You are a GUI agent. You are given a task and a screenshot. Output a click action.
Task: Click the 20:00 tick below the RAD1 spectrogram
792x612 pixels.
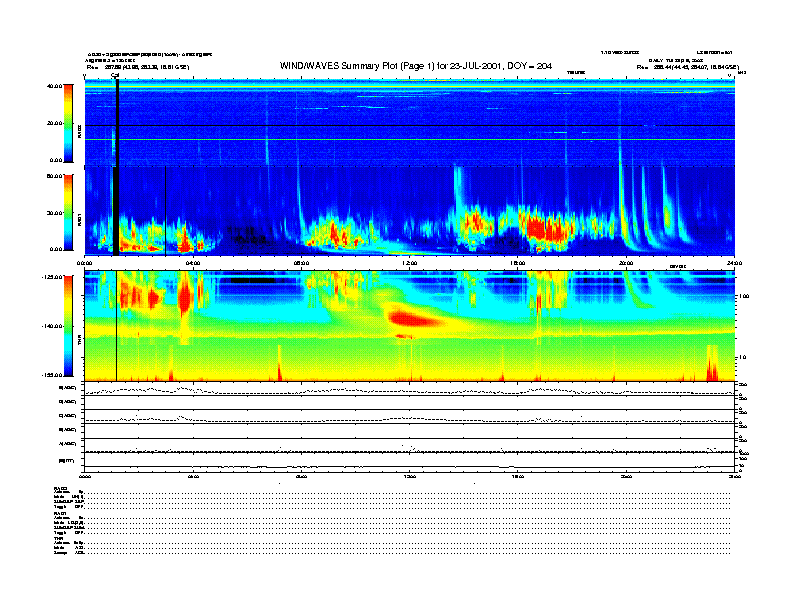tap(626, 263)
